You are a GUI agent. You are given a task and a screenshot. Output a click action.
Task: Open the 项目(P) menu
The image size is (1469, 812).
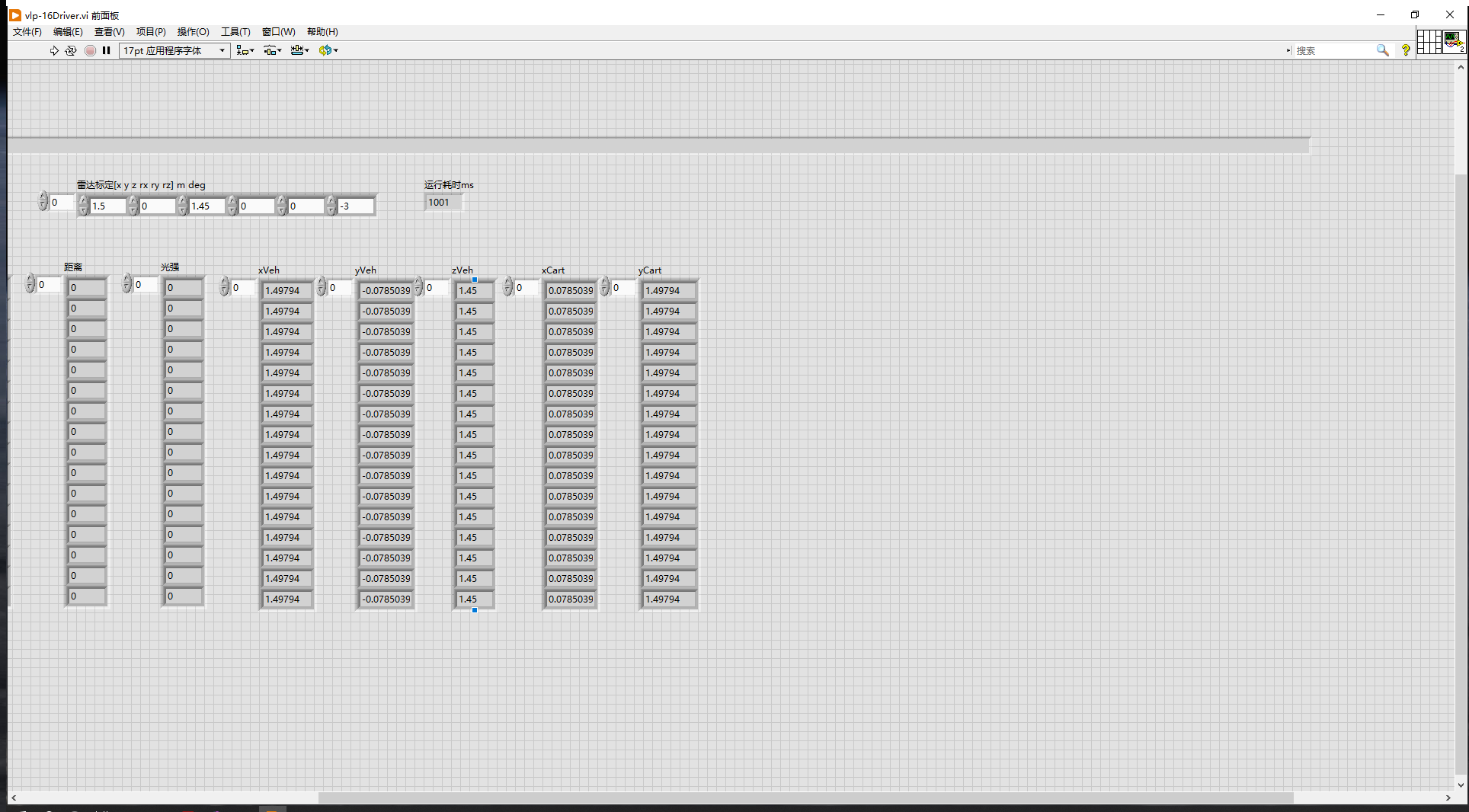coord(151,31)
